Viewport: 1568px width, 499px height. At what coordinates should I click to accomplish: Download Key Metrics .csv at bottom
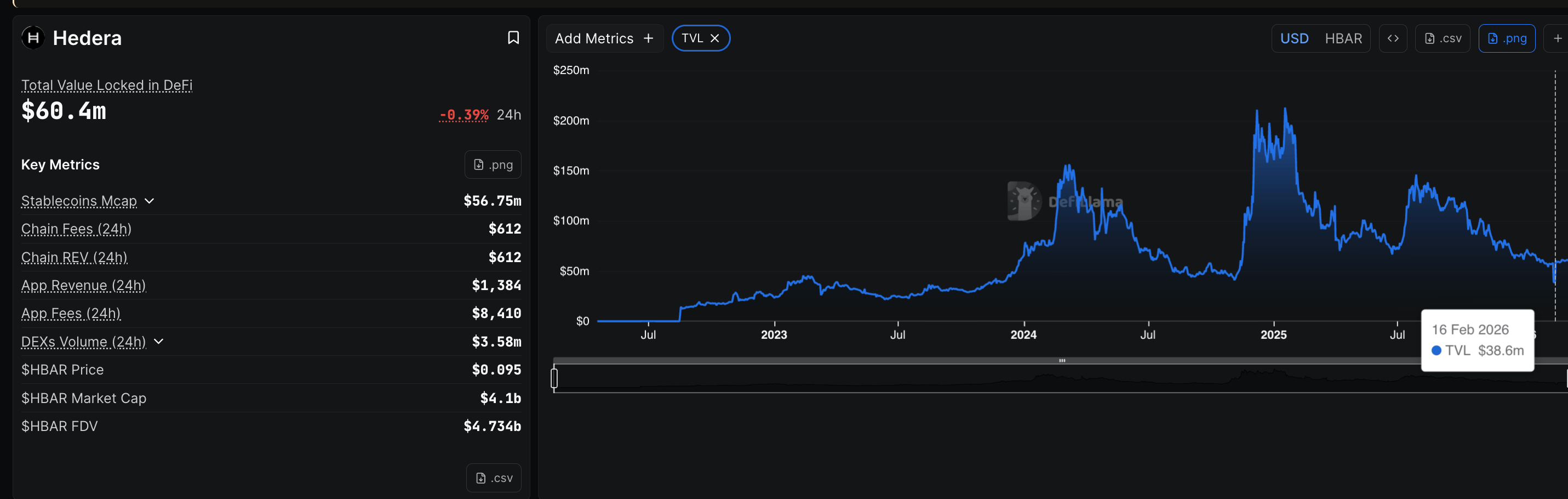[494, 478]
